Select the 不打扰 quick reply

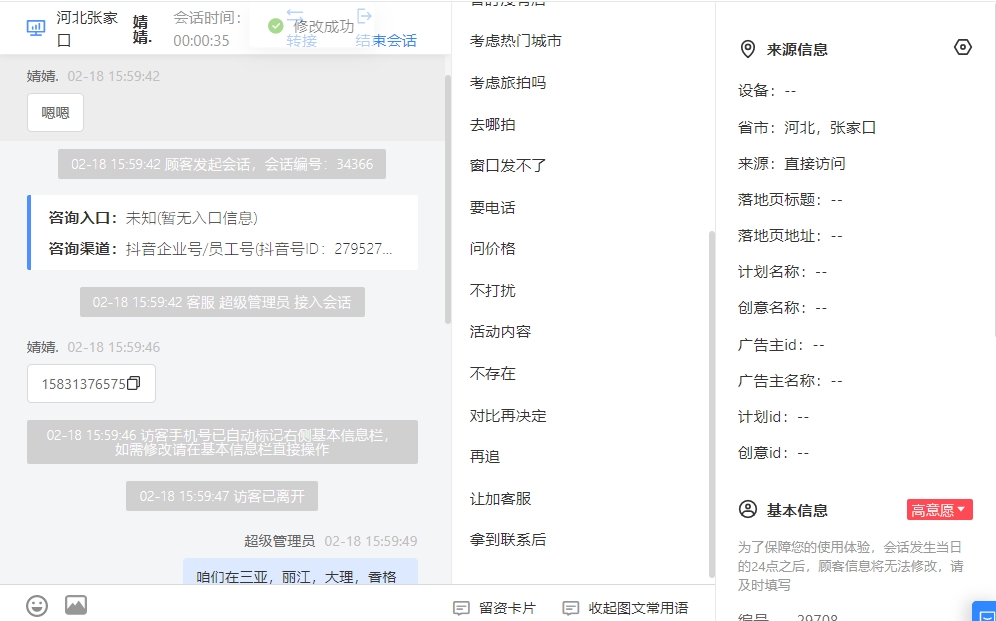[492, 291]
